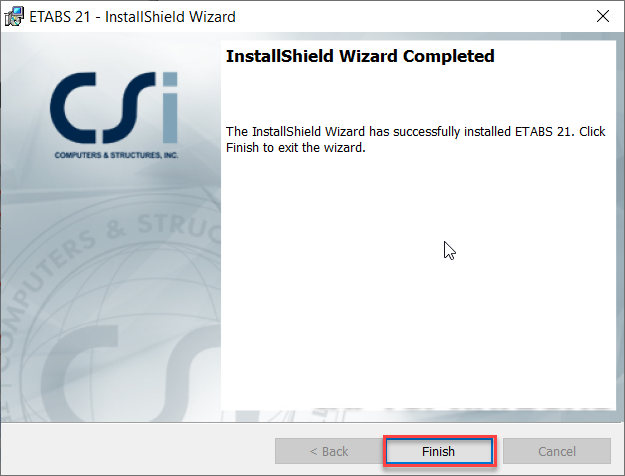Click the gray button bar left of Back
625x476 pixels.
coord(138,449)
